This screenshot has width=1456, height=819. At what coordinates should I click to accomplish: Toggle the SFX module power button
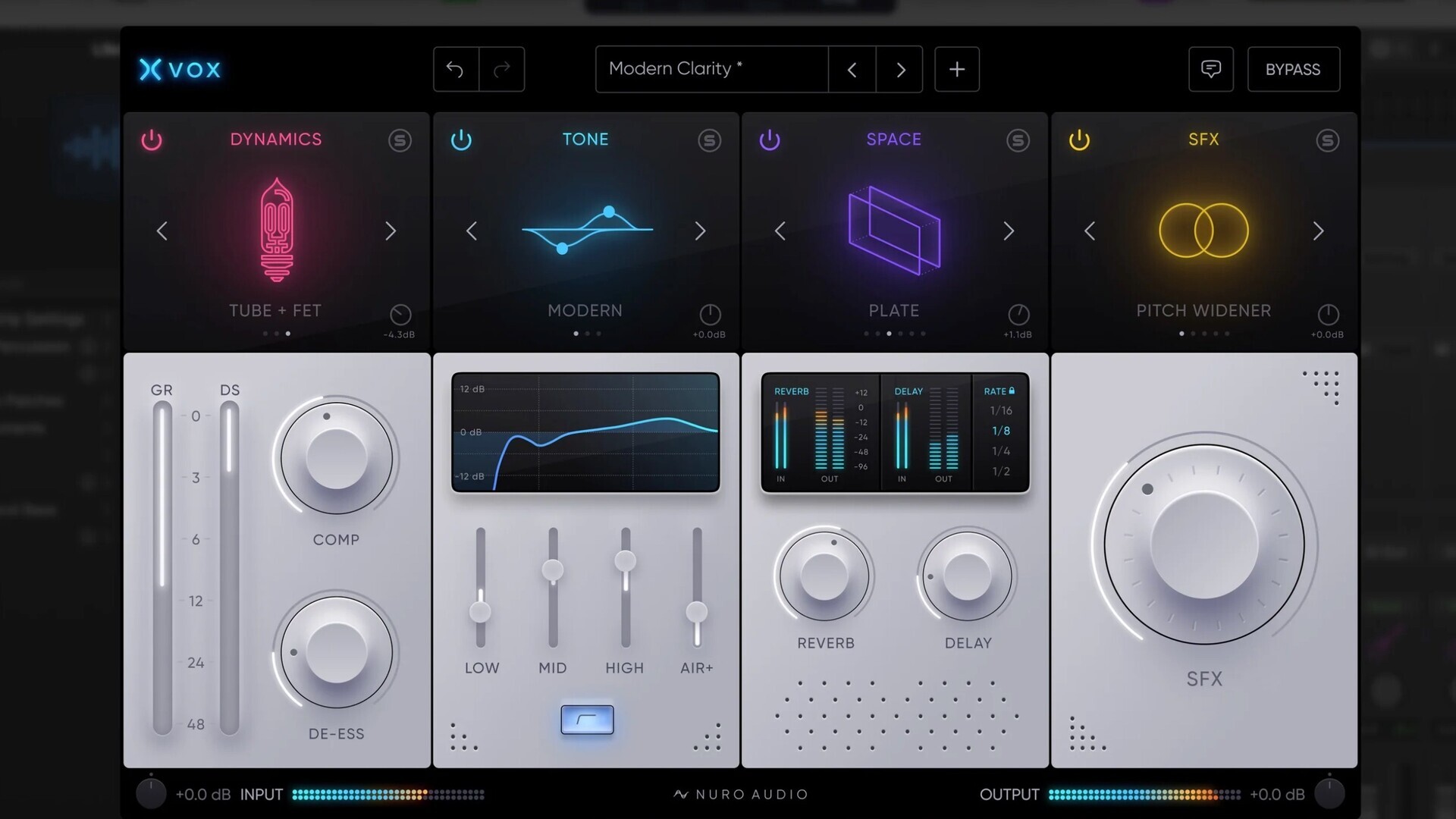tap(1079, 140)
